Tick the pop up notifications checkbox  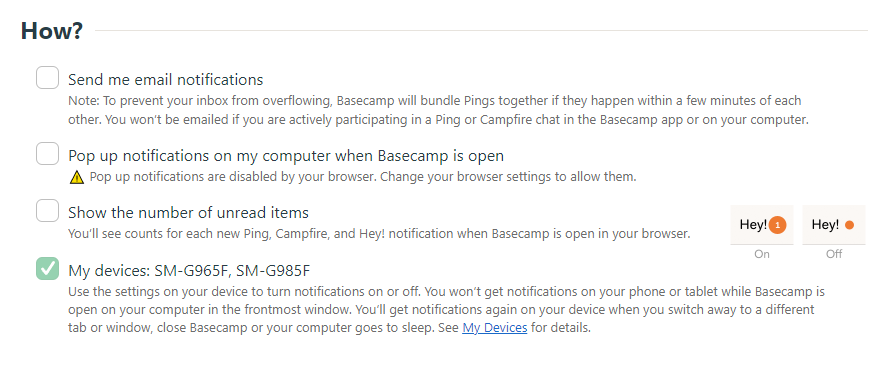tap(48, 153)
